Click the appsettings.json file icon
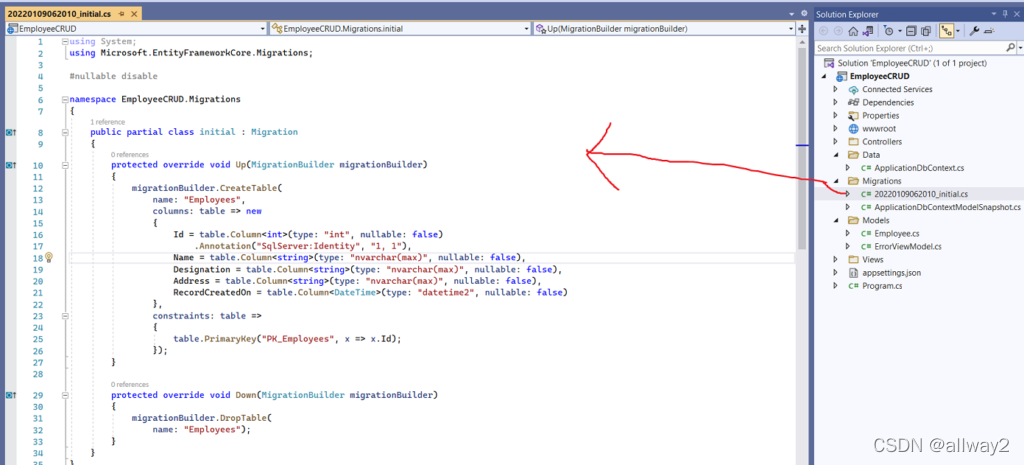The width and height of the screenshot is (1024, 465). coord(853,273)
